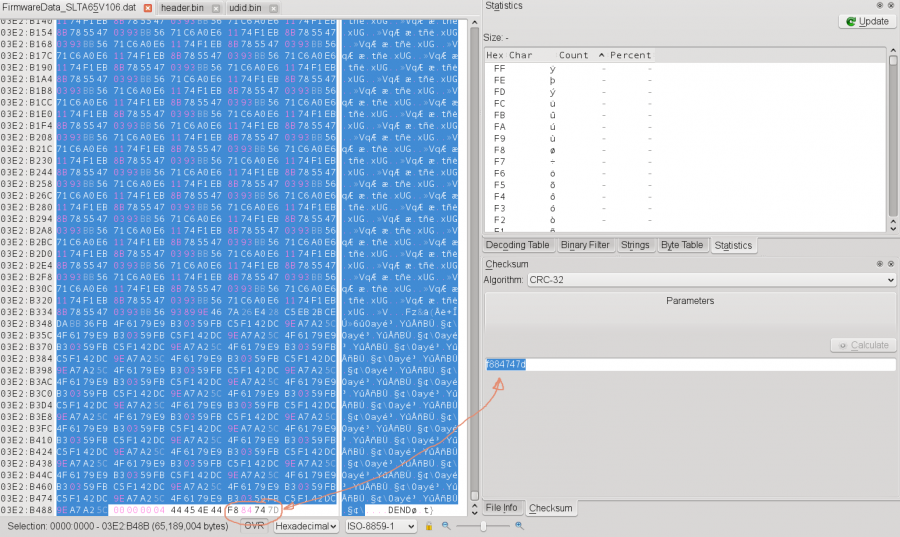Adjust the zoom slider in status bar
The height and width of the screenshot is (537, 900).
[x=483, y=526]
